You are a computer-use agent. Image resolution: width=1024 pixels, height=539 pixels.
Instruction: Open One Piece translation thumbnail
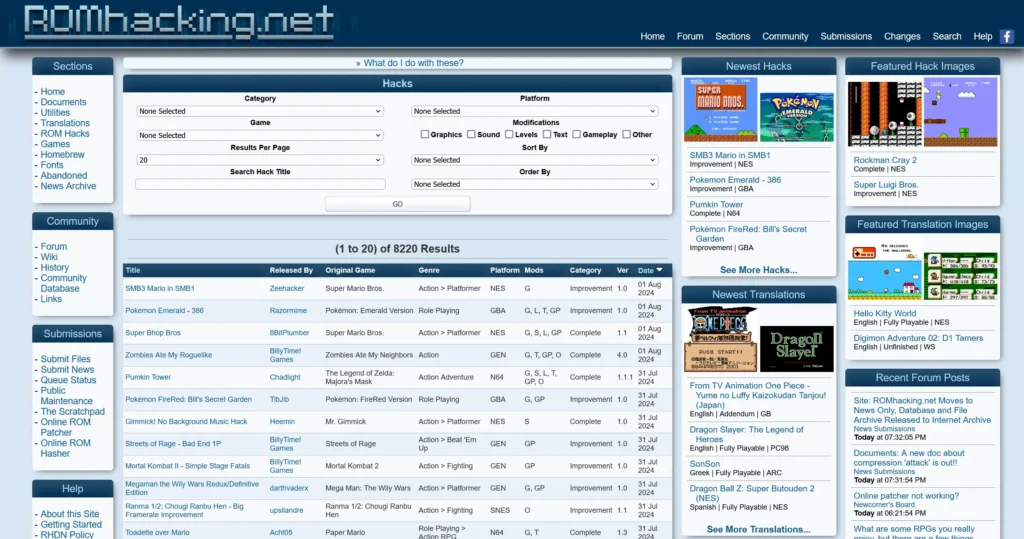tap(720, 339)
